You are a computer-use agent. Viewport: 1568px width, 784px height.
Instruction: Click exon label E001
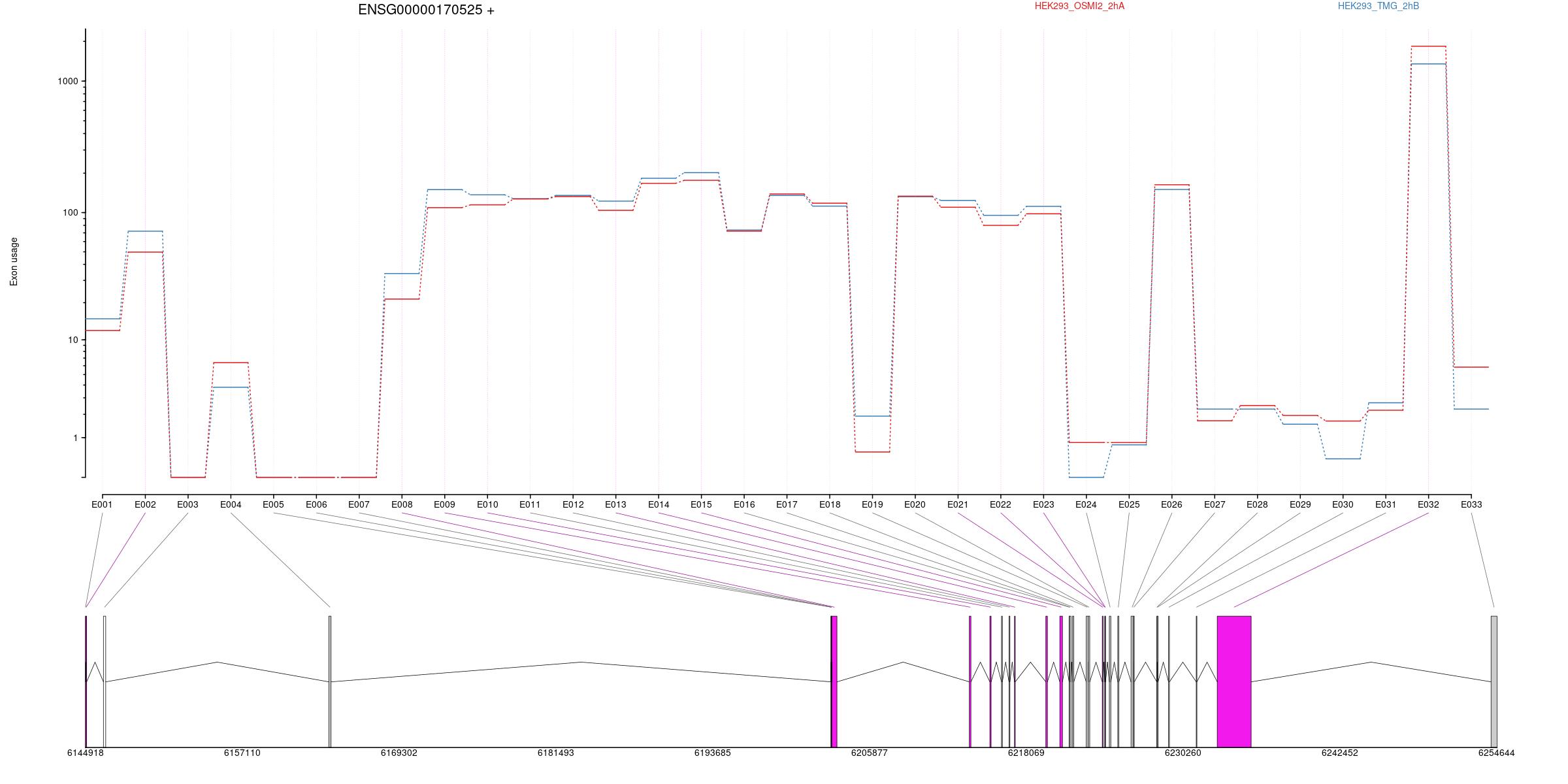coord(102,504)
